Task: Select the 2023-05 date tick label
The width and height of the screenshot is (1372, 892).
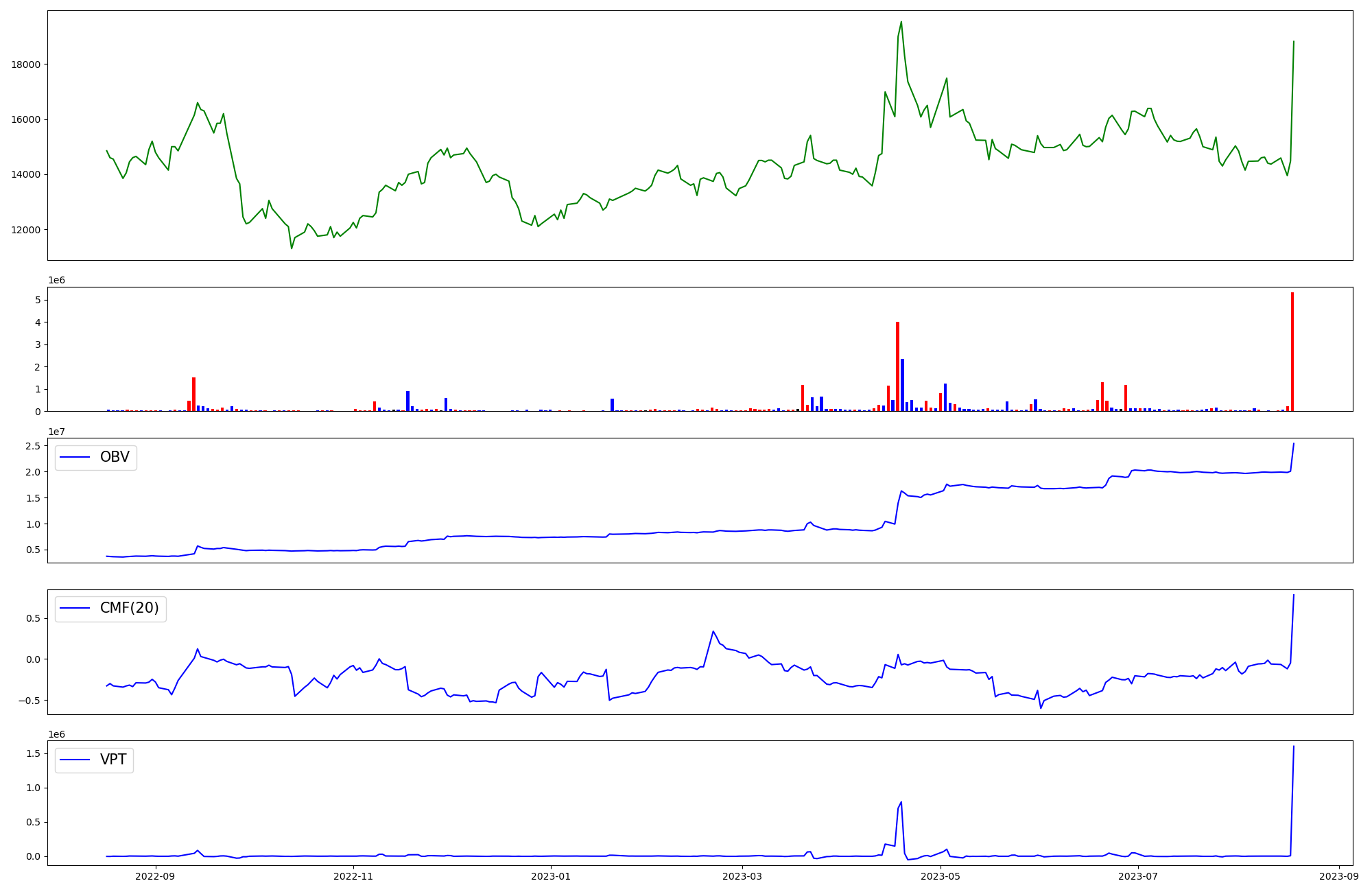Action: [x=940, y=876]
